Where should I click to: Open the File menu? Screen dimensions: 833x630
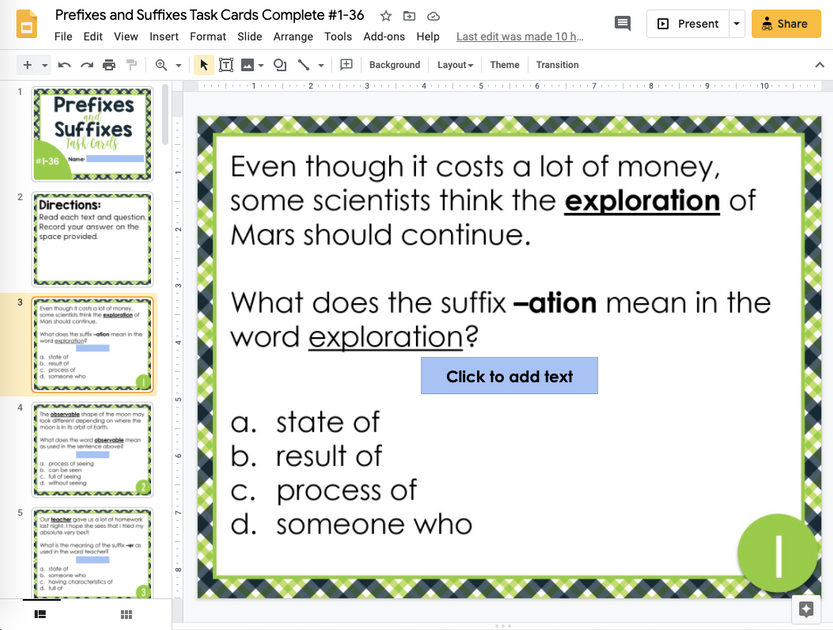pos(63,37)
